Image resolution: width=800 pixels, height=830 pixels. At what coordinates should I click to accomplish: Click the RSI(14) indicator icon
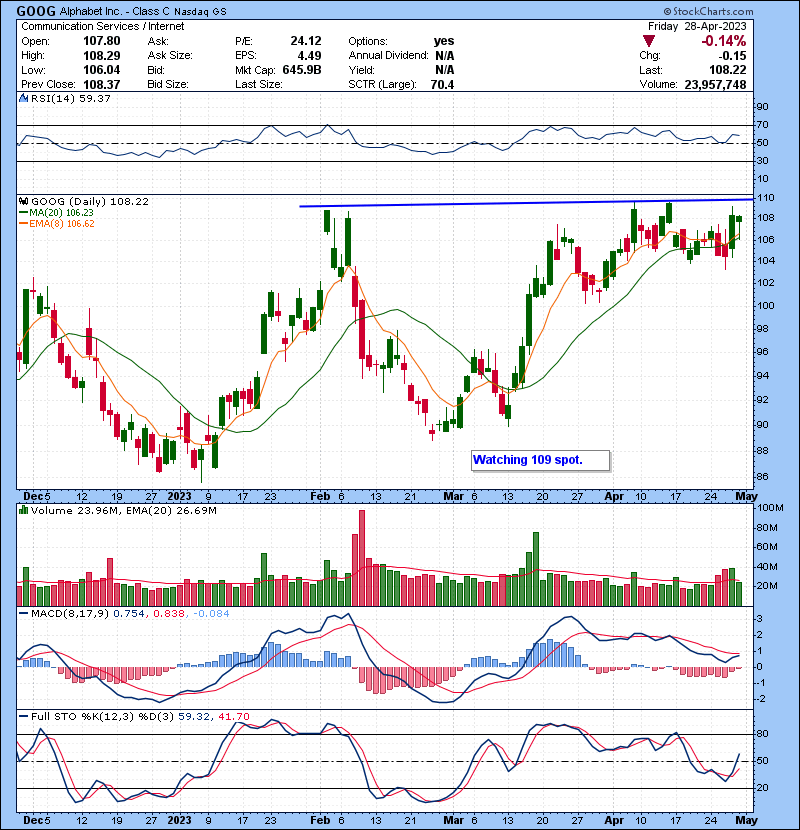tap(23, 98)
